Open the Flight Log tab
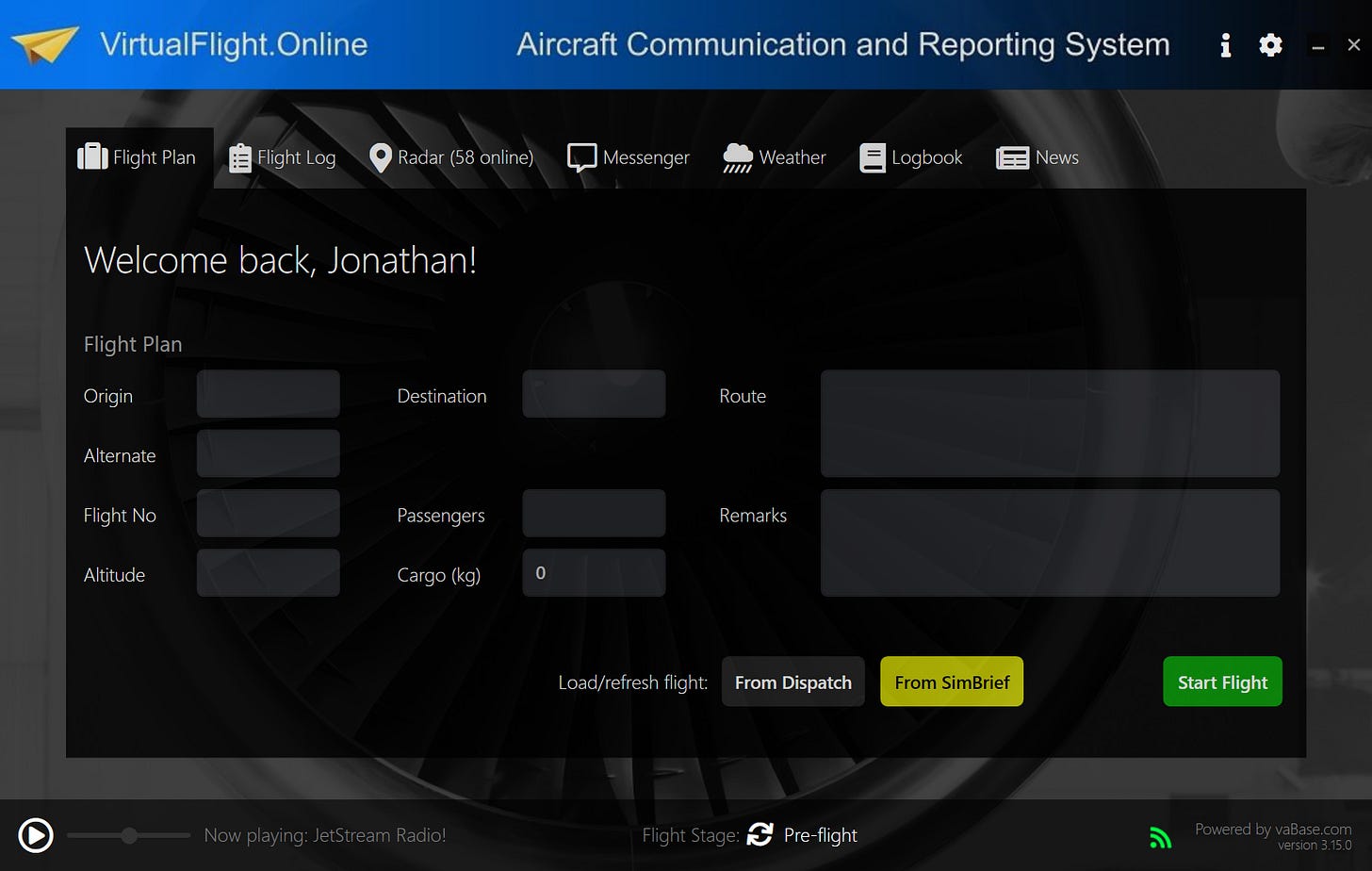This screenshot has width=1372, height=871. tap(283, 157)
